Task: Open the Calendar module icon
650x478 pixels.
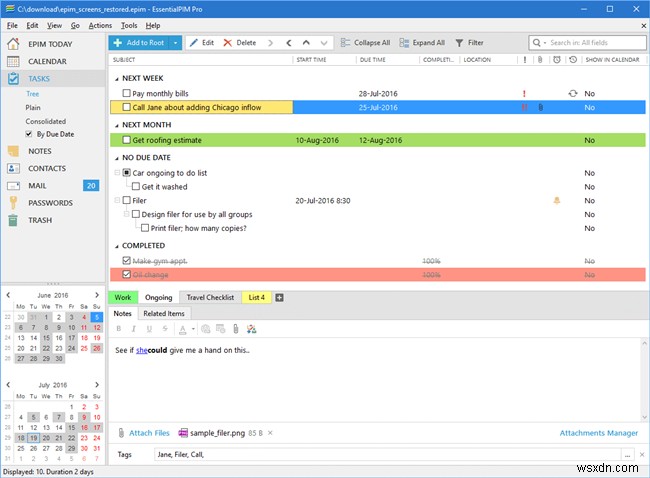Action: pyautogui.click(x=13, y=61)
